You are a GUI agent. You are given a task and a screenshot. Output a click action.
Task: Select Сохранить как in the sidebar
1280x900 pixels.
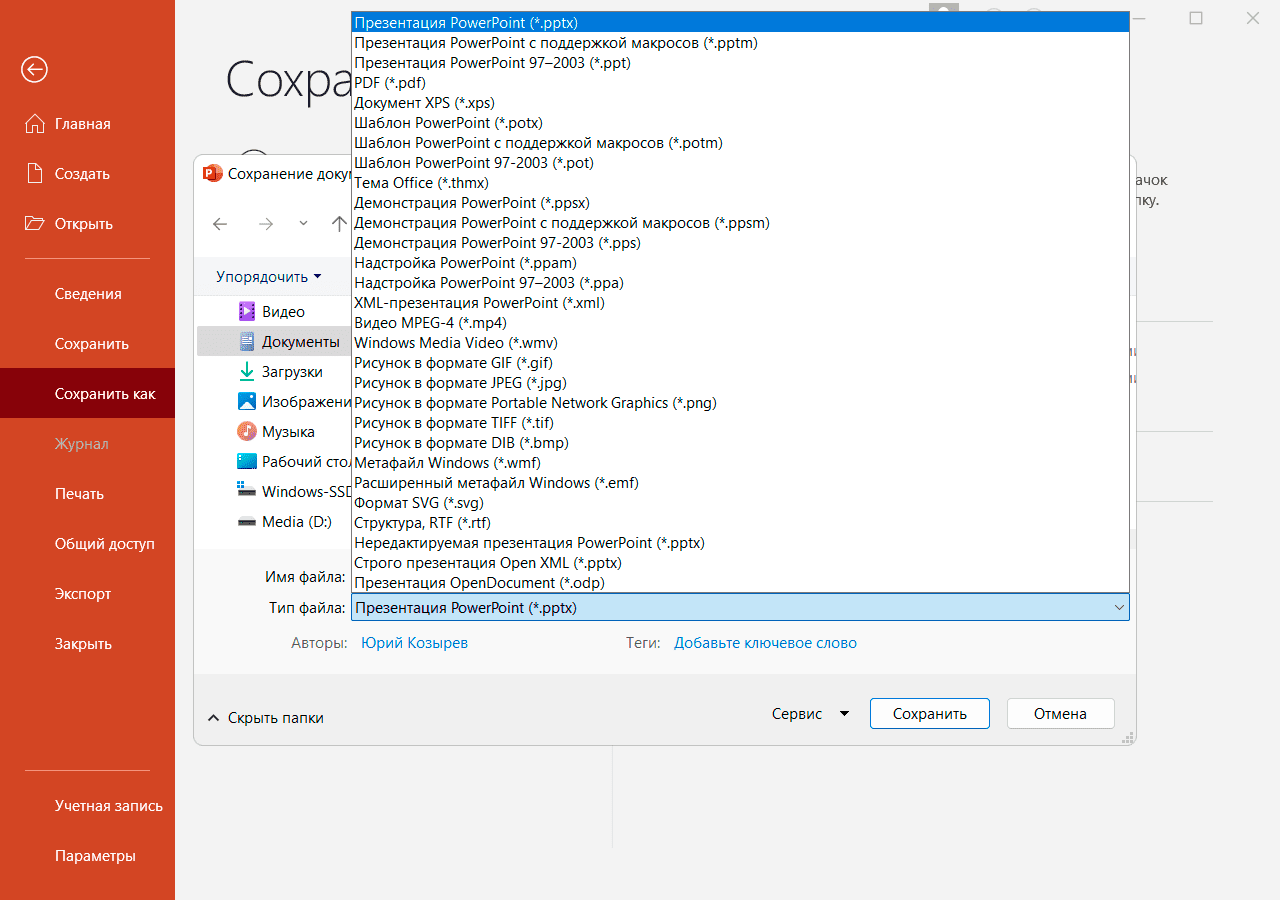click(x=87, y=394)
